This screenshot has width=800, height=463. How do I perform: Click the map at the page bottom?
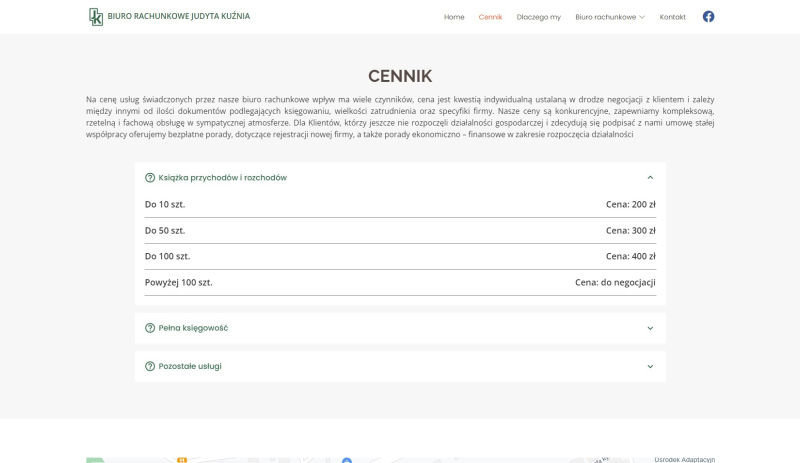400,458
